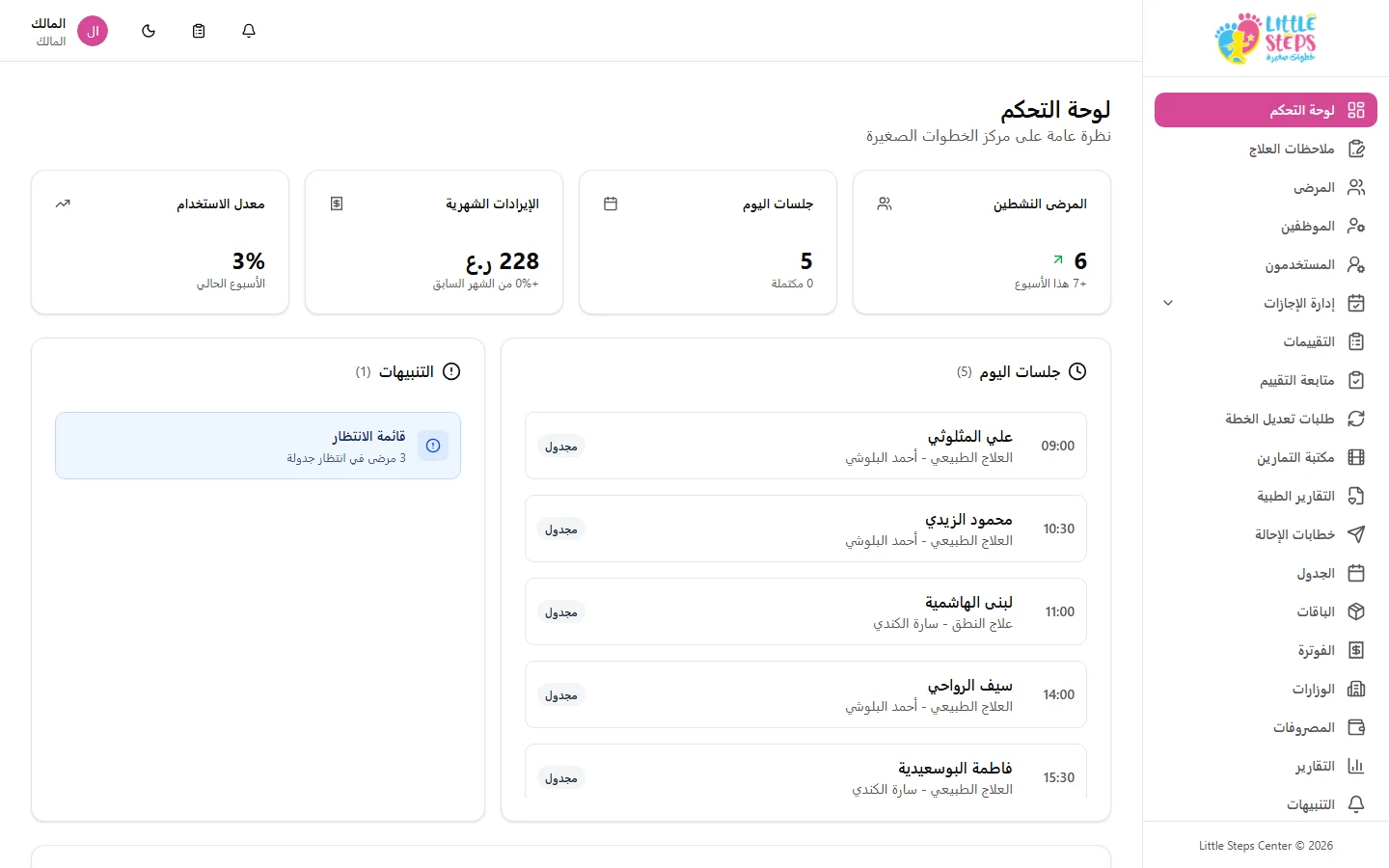The width and height of the screenshot is (1389, 868).
Task: Toggle dark mode with the moon icon
Action: tap(149, 31)
